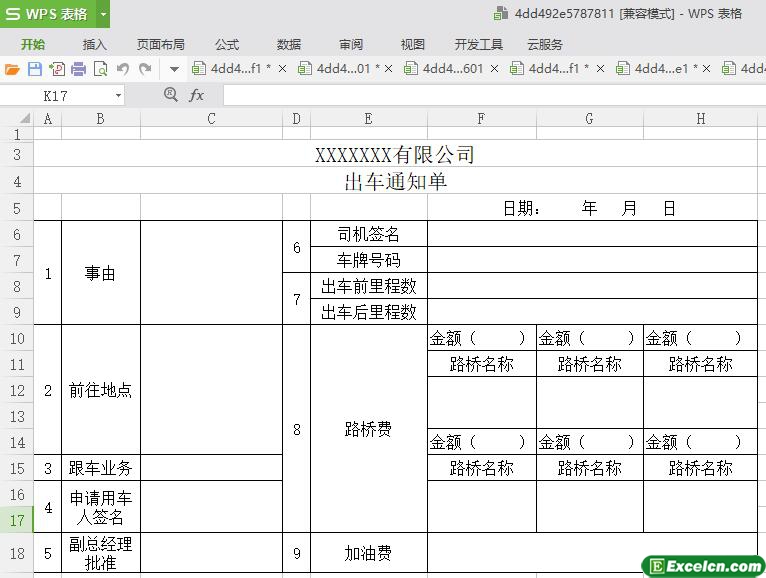The width and height of the screenshot is (766, 578).
Task: Undo the last action
Action: coord(123,69)
